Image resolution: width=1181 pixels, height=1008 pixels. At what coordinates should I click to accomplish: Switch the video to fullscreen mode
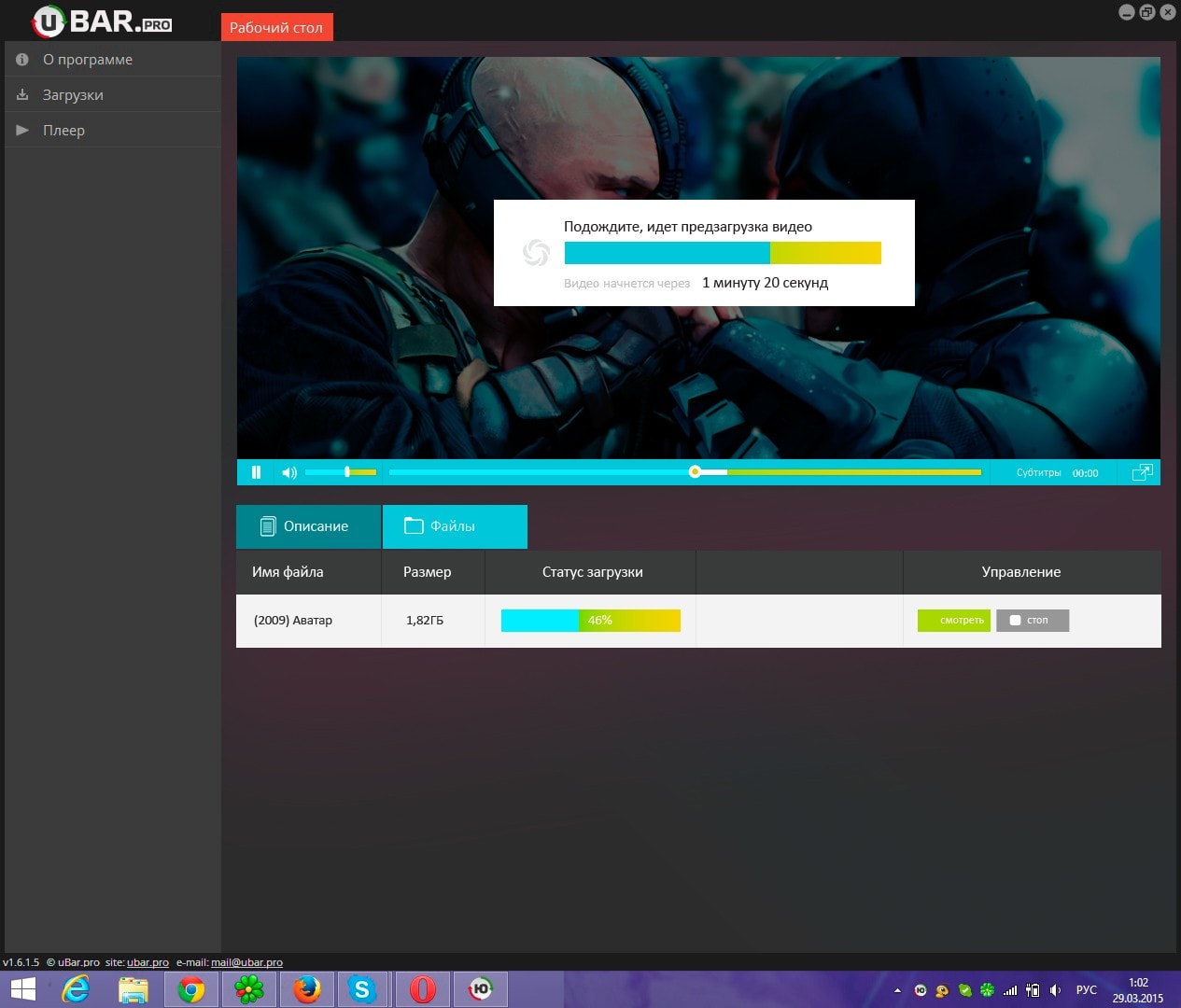[x=1142, y=472]
